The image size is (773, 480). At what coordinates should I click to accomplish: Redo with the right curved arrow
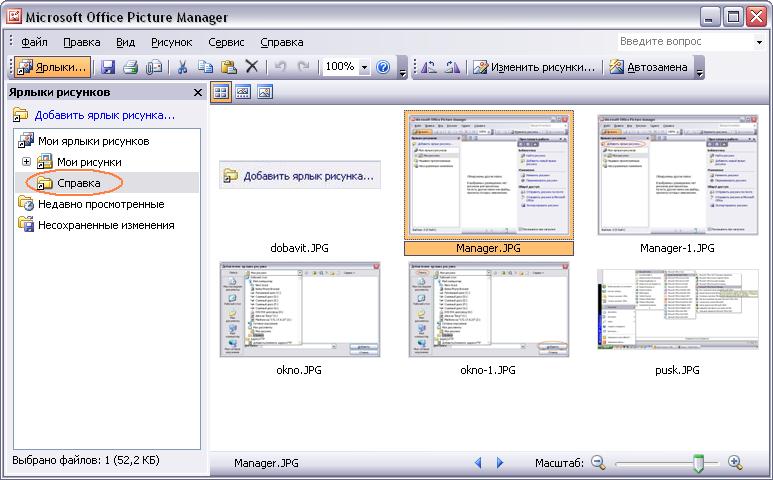tap(304, 67)
